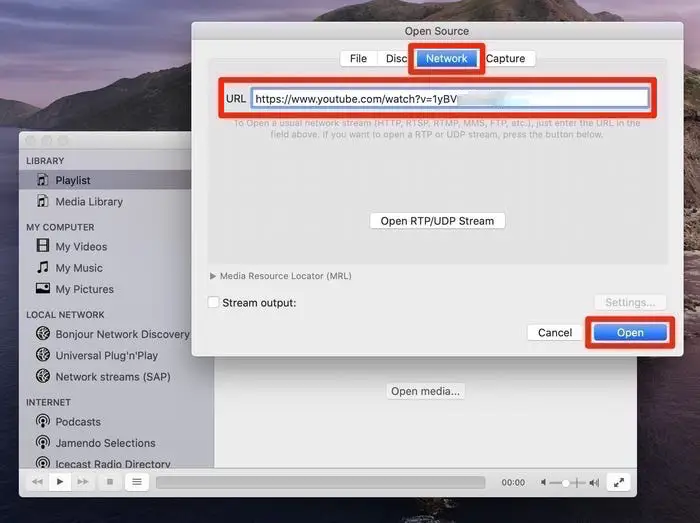Click the My Music note icon
This screenshot has height=523, width=700.
pos(42,267)
